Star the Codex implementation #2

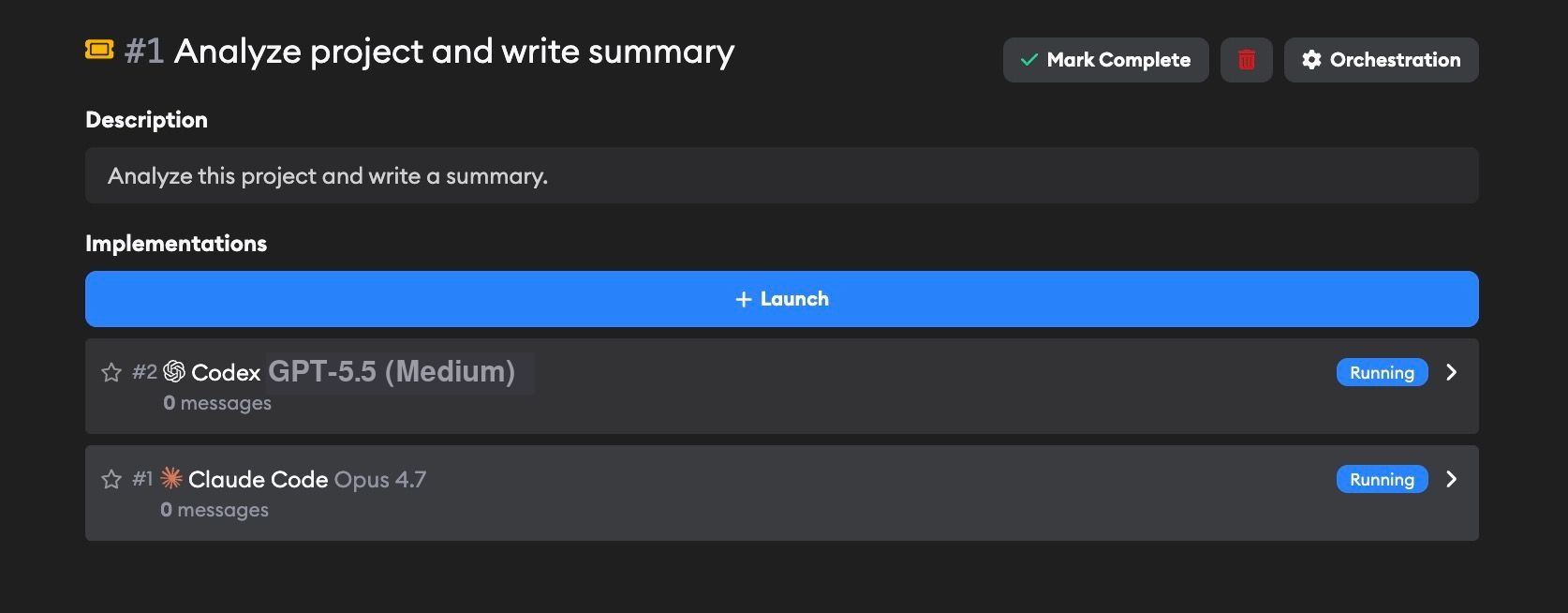pos(111,372)
